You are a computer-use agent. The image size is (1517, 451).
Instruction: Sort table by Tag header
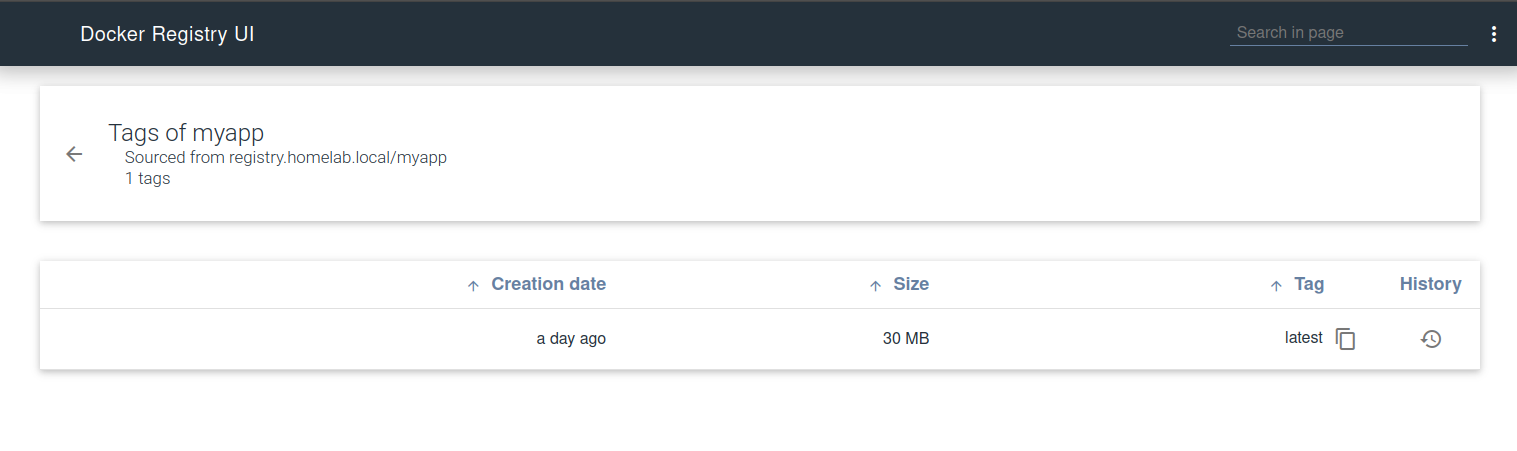(1309, 284)
